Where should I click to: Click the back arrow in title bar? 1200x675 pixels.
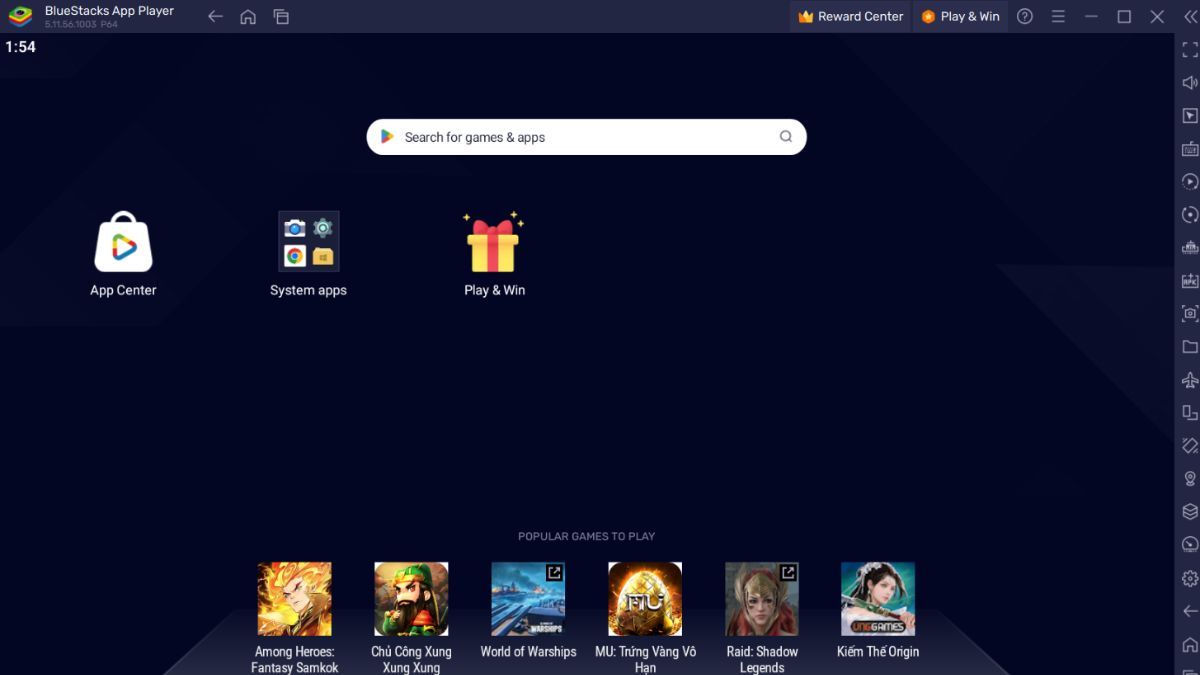coord(215,16)
